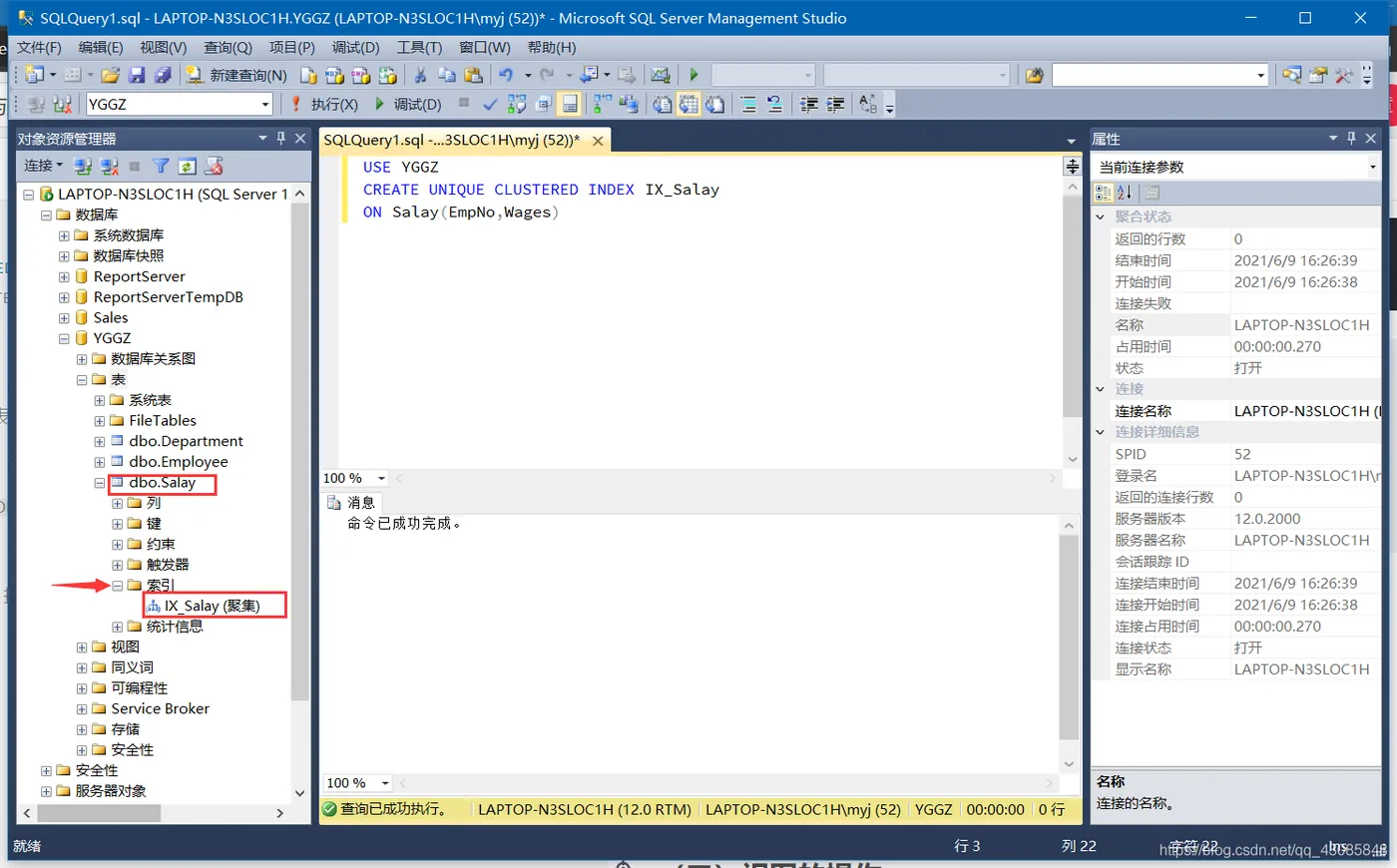
Task: Collapse the LAPTOP-N3SLOC1H server node
Action: (29, 195)
